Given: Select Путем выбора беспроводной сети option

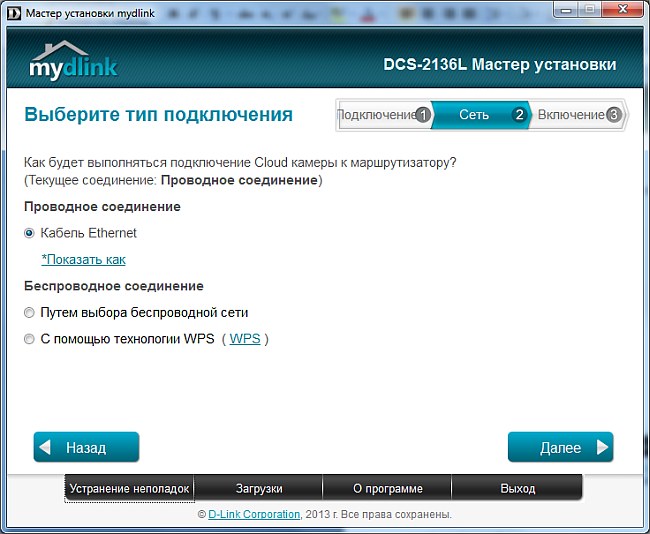Looking at the screenshot, I should click(x=29, y=313).
